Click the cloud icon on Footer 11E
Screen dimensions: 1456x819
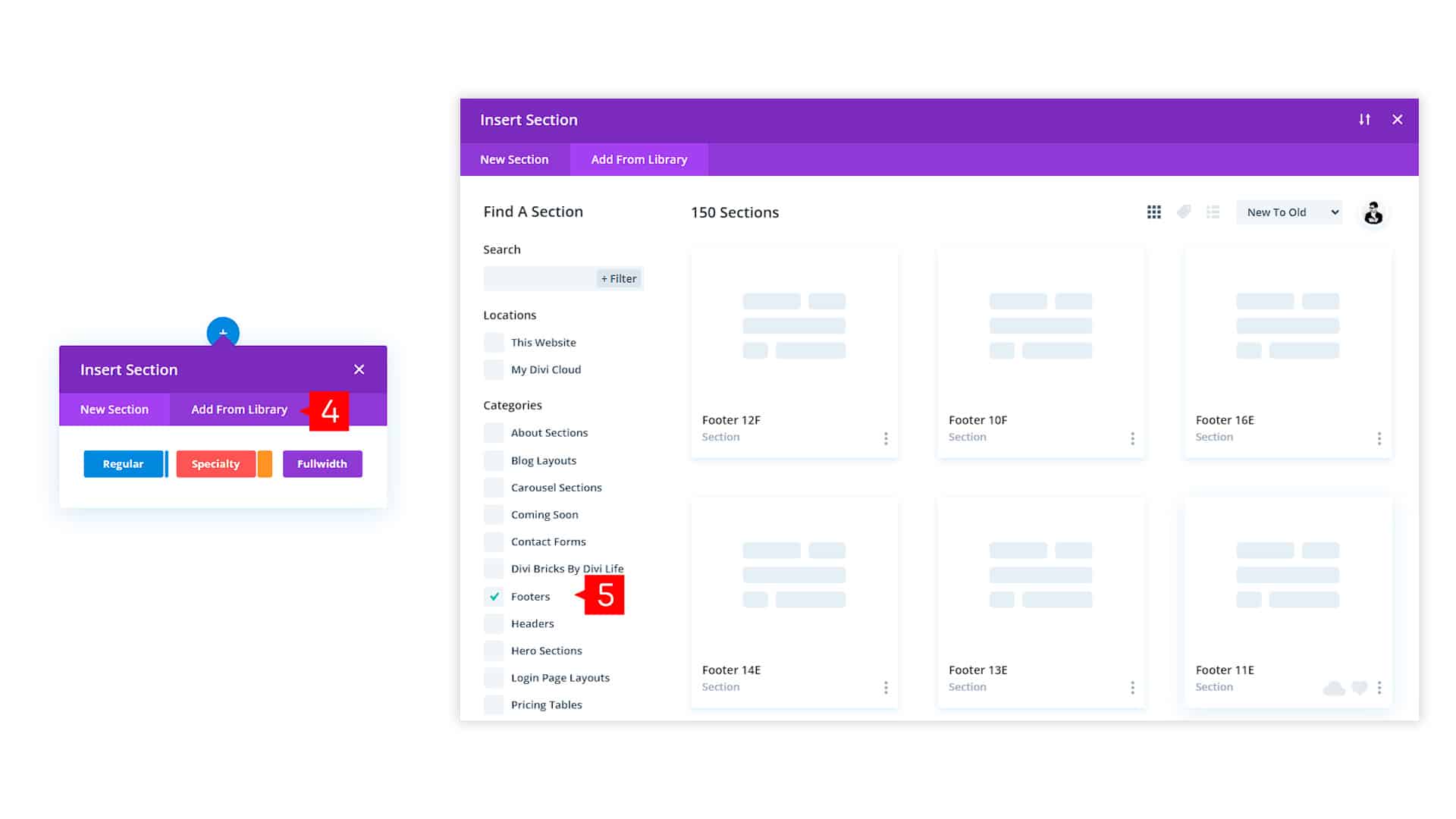click(x=1333, y=688)
